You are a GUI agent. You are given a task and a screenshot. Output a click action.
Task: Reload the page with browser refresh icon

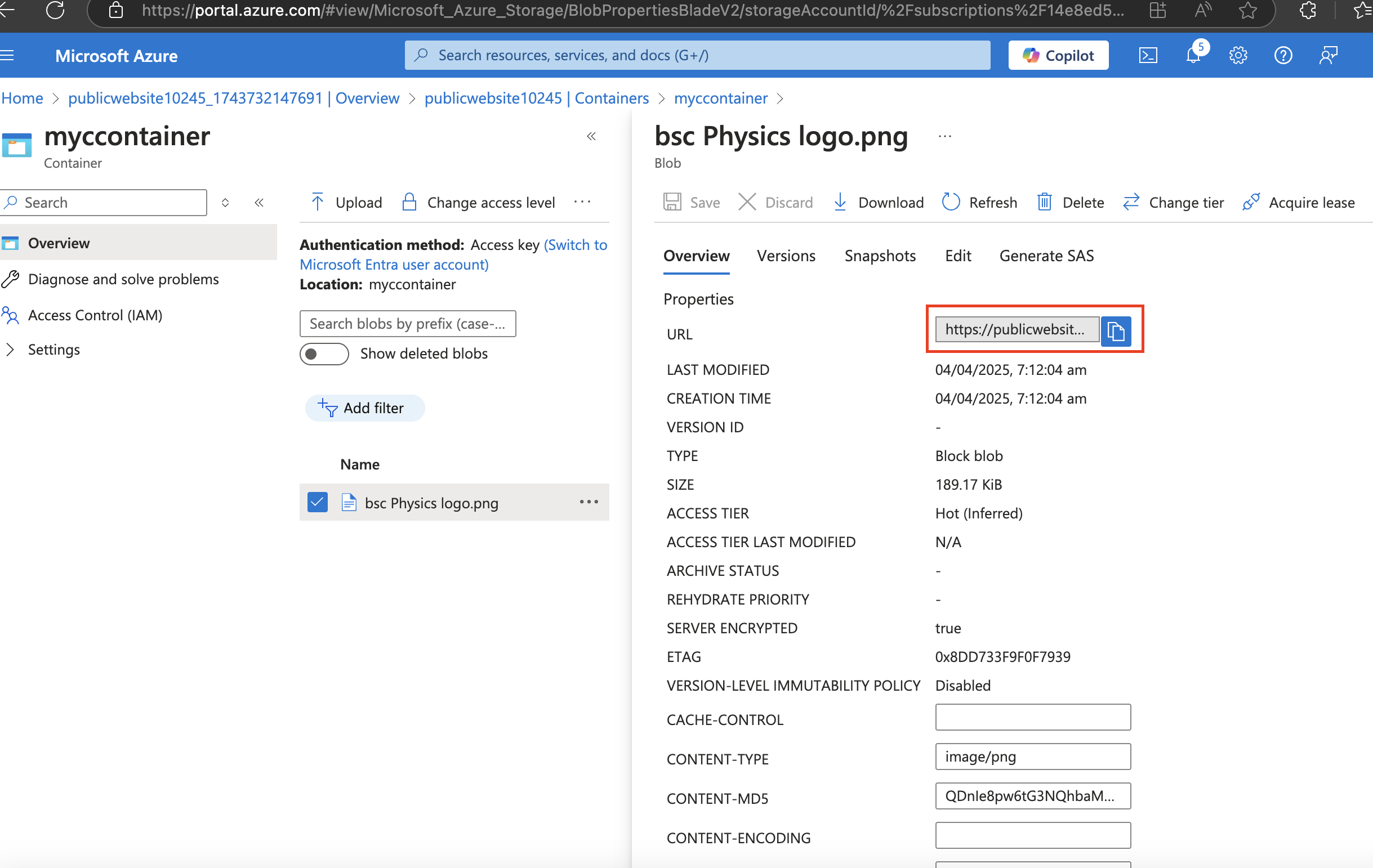(x=55, y=10)
